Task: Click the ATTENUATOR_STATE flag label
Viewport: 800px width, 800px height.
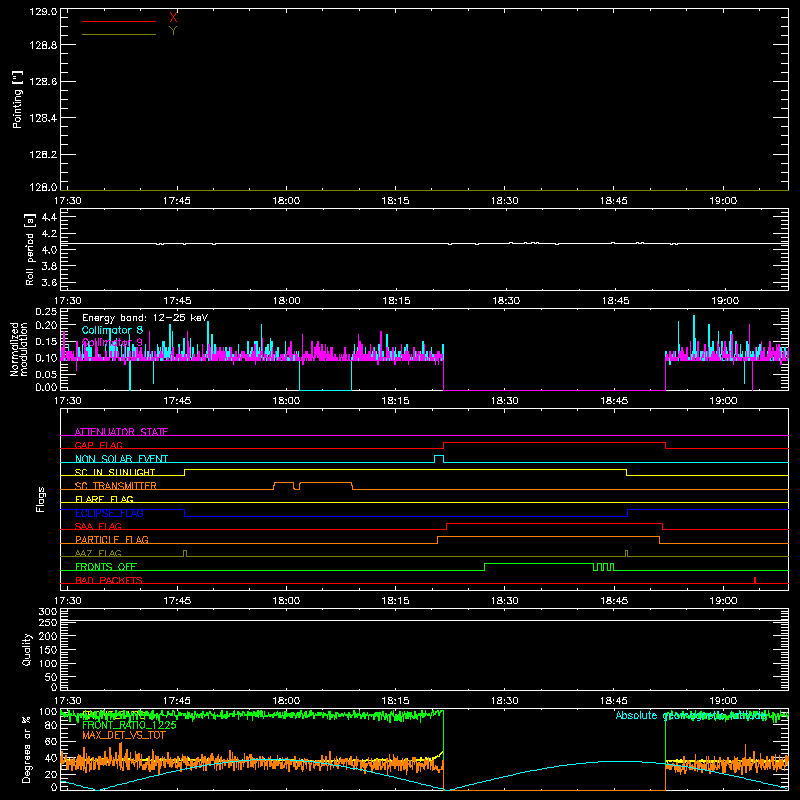Action: tap(121, 432)
